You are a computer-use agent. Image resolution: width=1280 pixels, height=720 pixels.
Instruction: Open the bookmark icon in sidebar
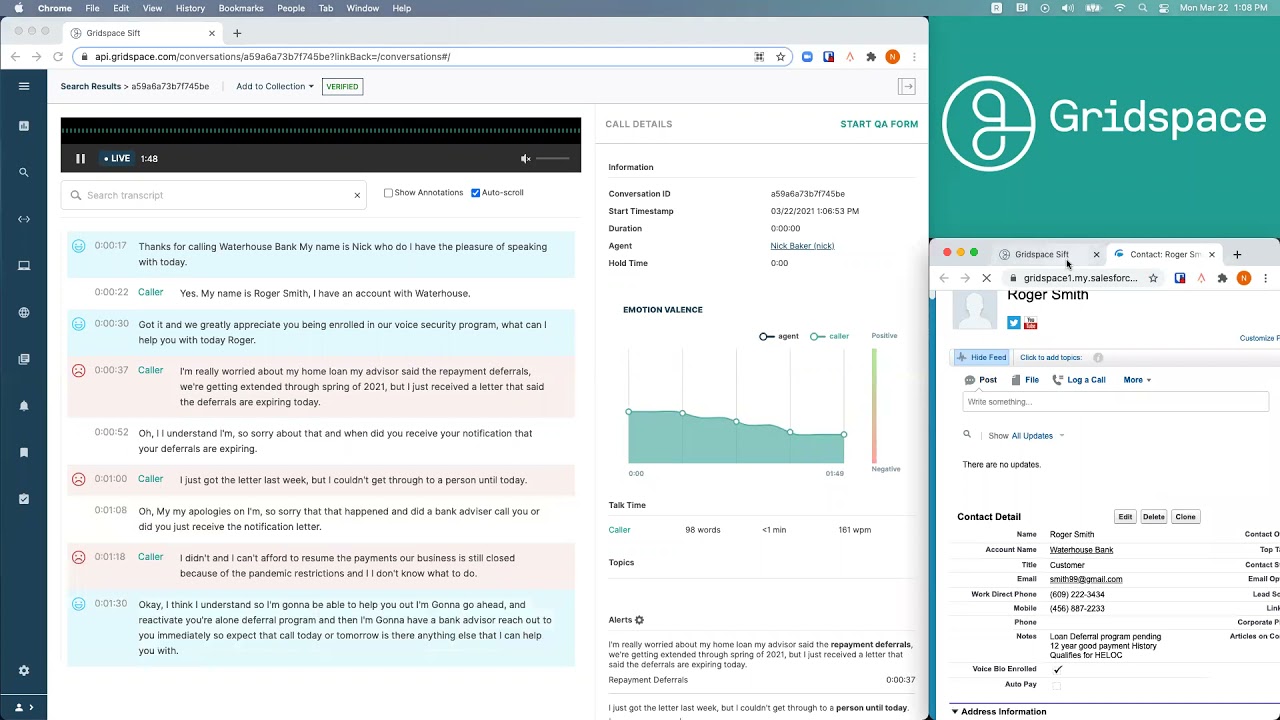click(24, 452)
